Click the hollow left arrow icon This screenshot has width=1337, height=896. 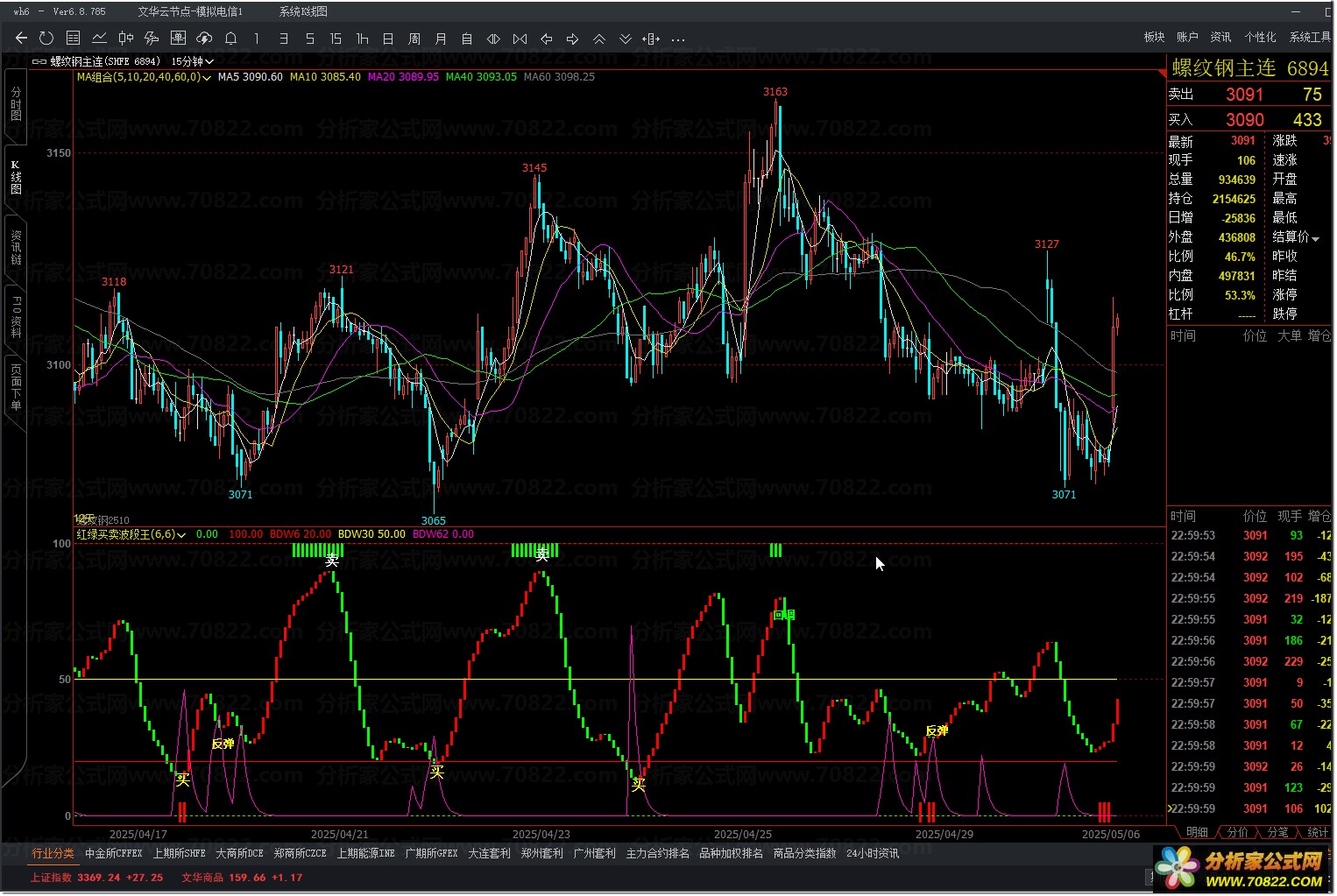point(546,39)
